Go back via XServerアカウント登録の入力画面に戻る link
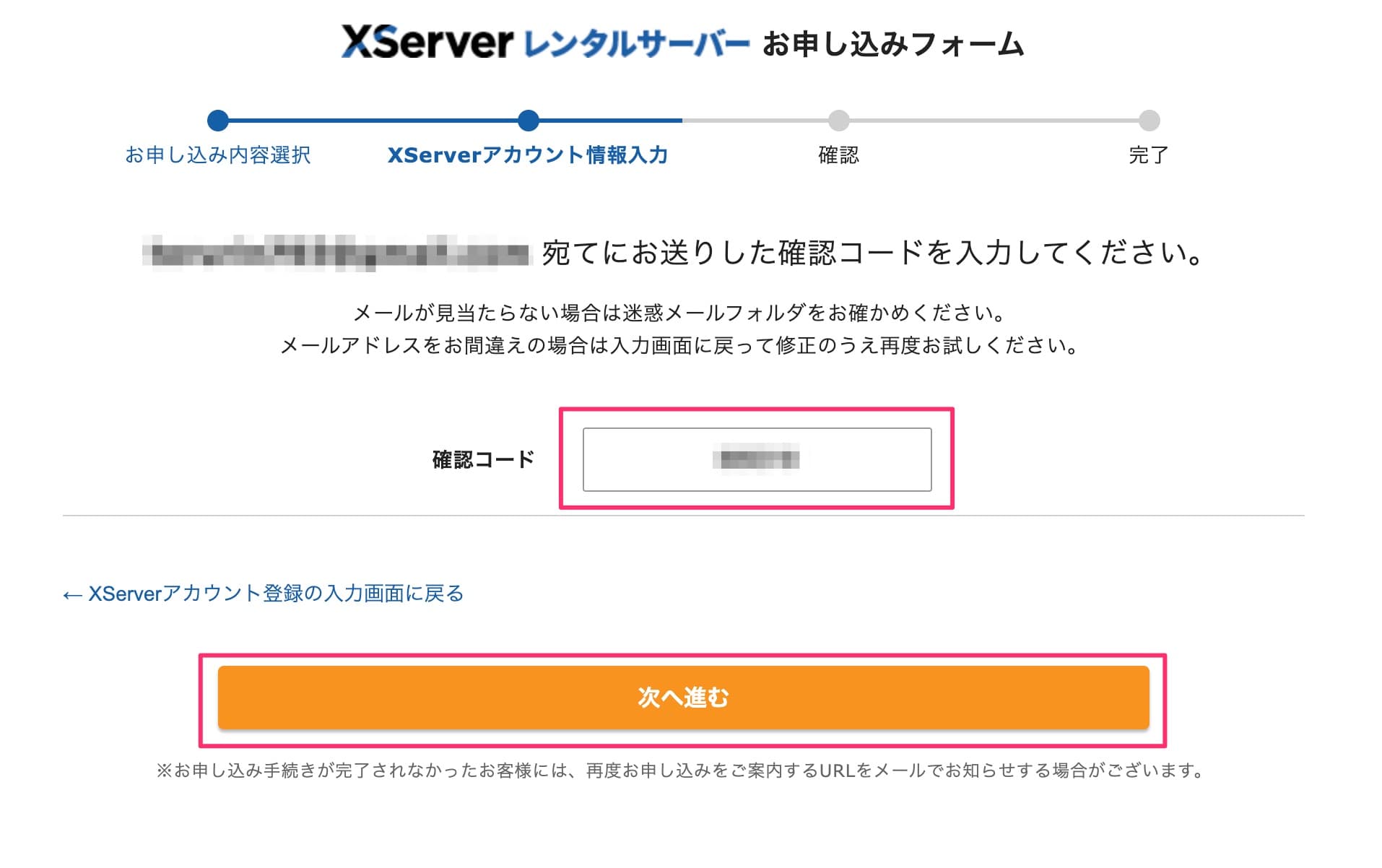The width and height of the screenshot is (1382, 868). [264, 594]
